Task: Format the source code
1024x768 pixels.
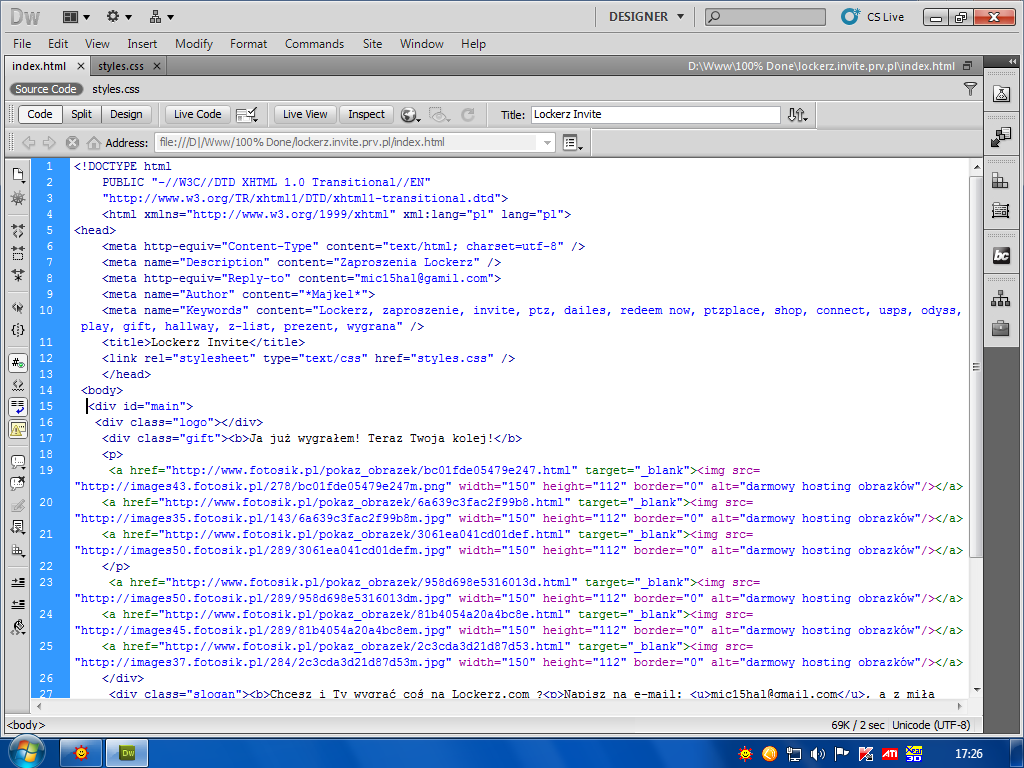Action: point(18,627)
